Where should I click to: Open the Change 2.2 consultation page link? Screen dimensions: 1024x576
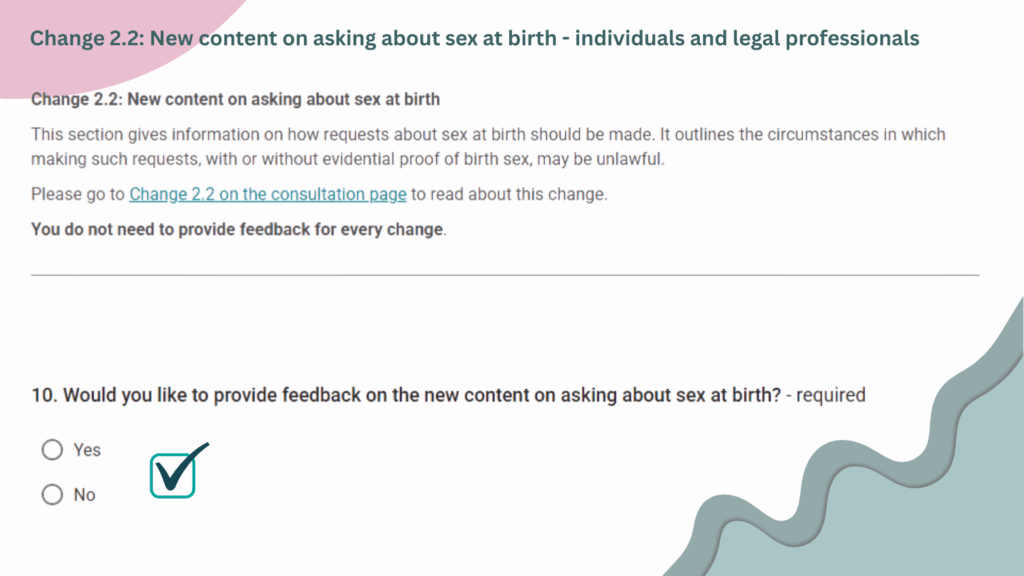pos(268,194)
